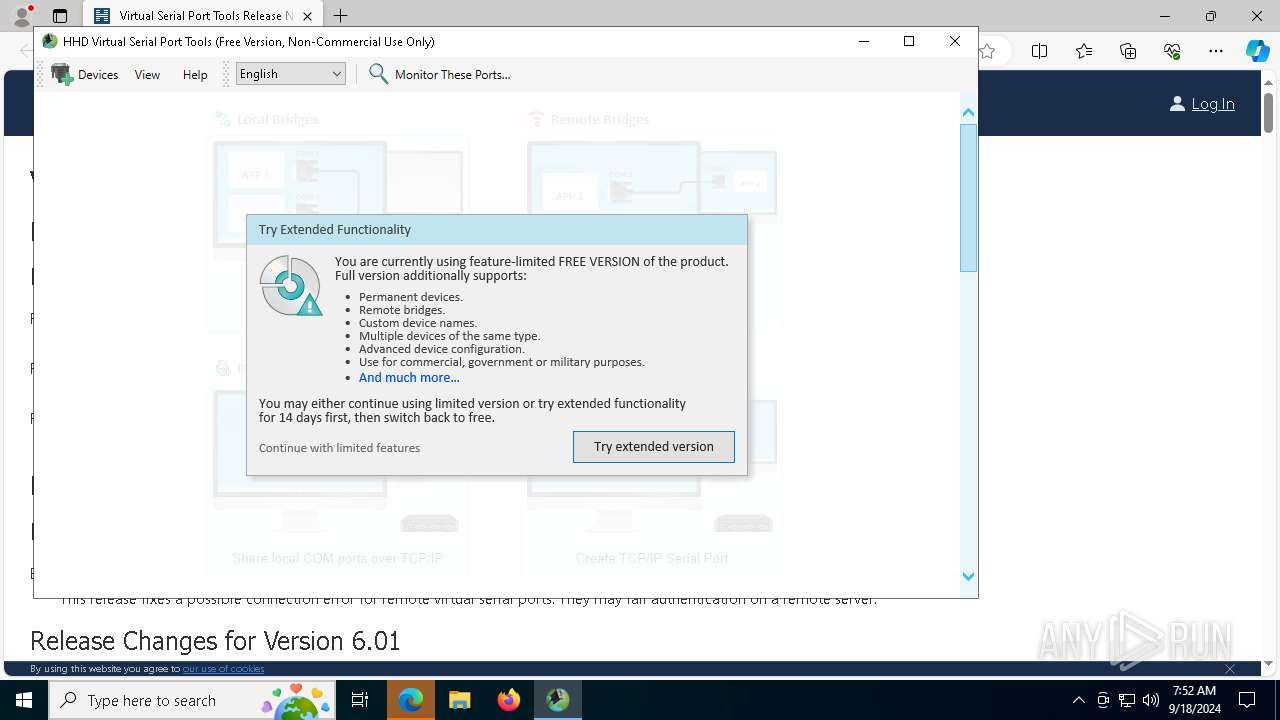Open browser tab actions menu icon

click(x=60, y=16)
